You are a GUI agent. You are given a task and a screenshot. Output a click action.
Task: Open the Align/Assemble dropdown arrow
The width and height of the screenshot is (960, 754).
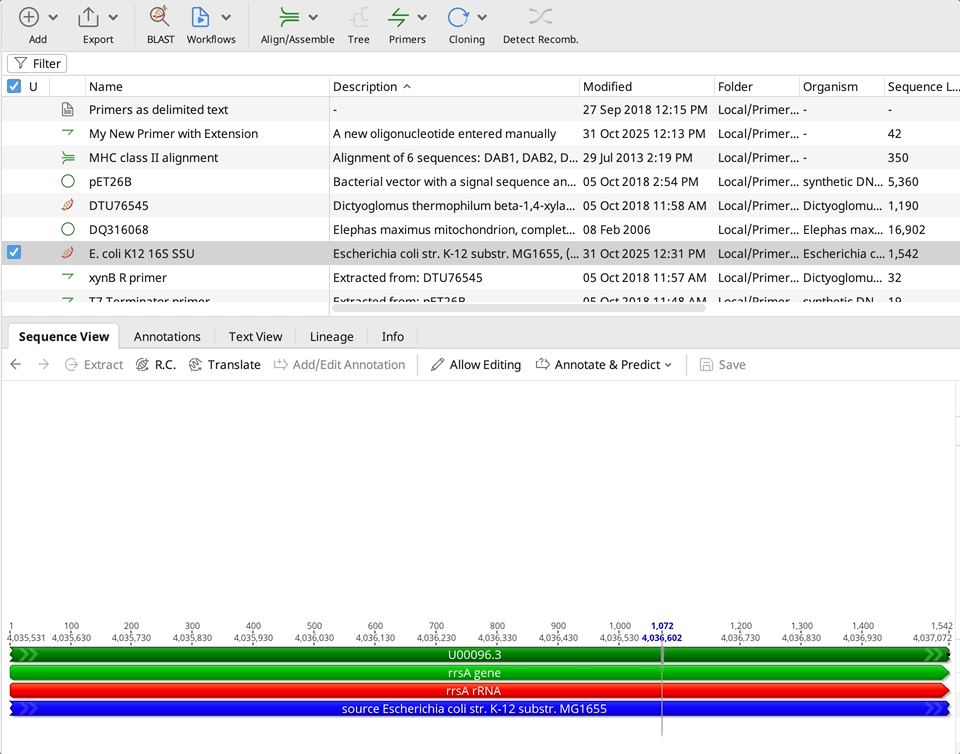[313, 18]
